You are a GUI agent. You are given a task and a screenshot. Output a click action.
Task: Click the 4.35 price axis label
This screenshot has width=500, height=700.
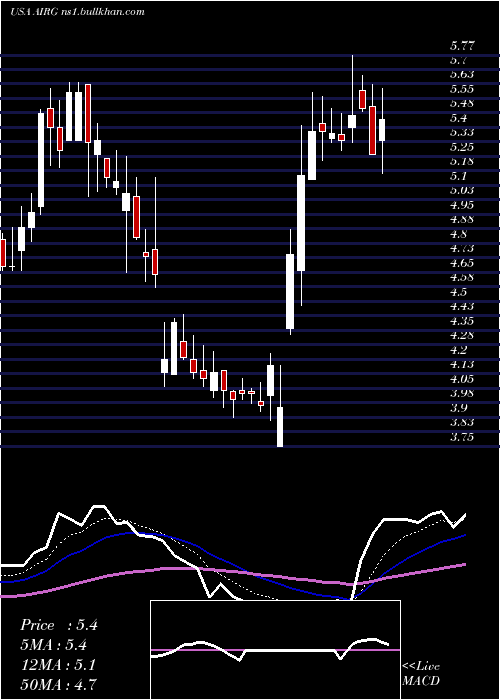tap(462, 321)
